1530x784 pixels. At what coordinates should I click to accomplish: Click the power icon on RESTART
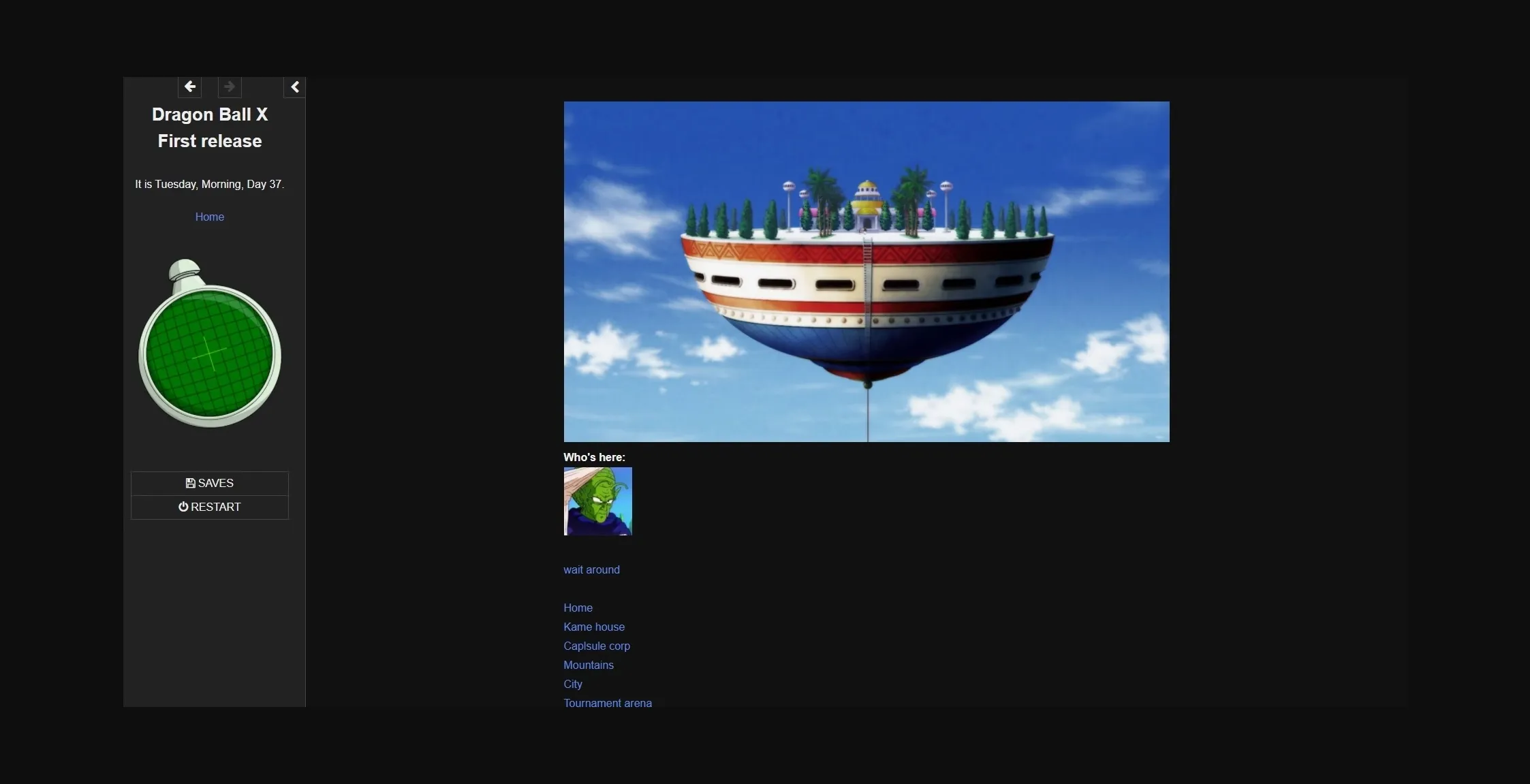point(183,507)
